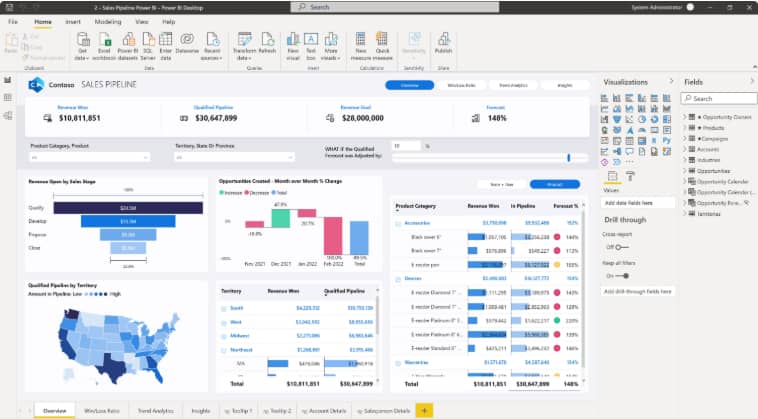Create a New measure
758x419 pixels.
coord(361,46)
